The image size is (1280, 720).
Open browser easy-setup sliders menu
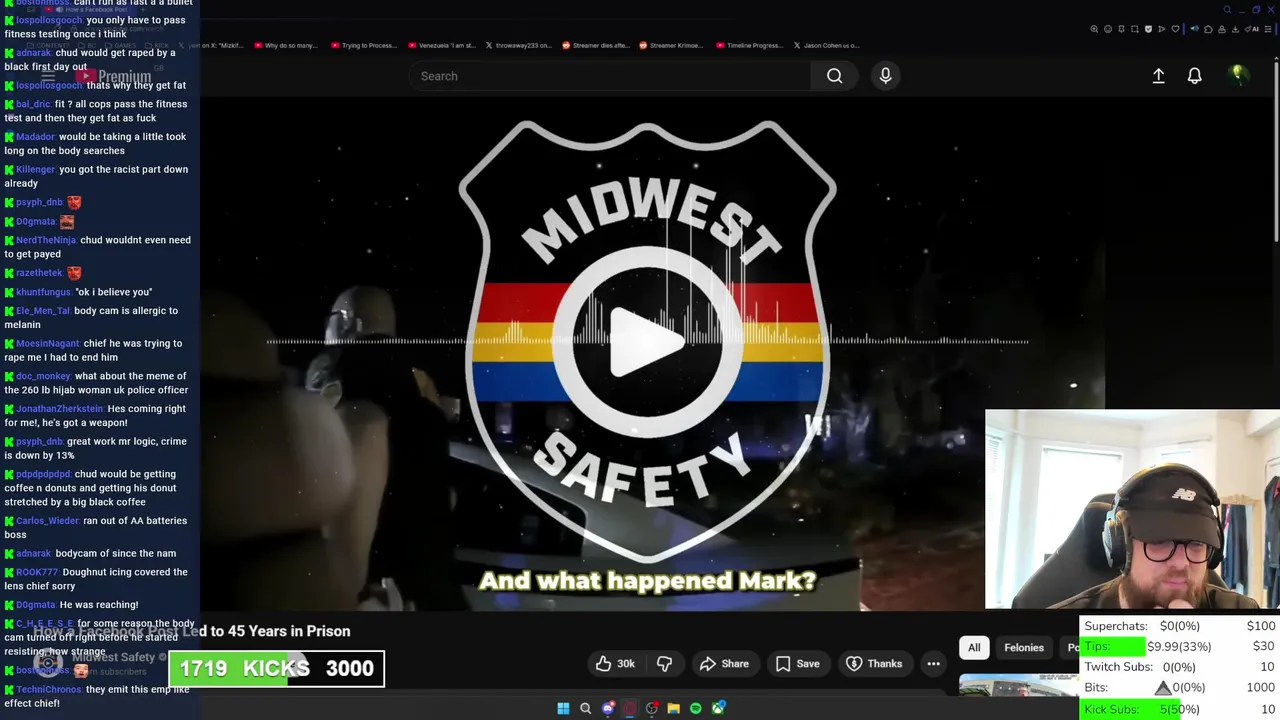tap(1268, 29)
